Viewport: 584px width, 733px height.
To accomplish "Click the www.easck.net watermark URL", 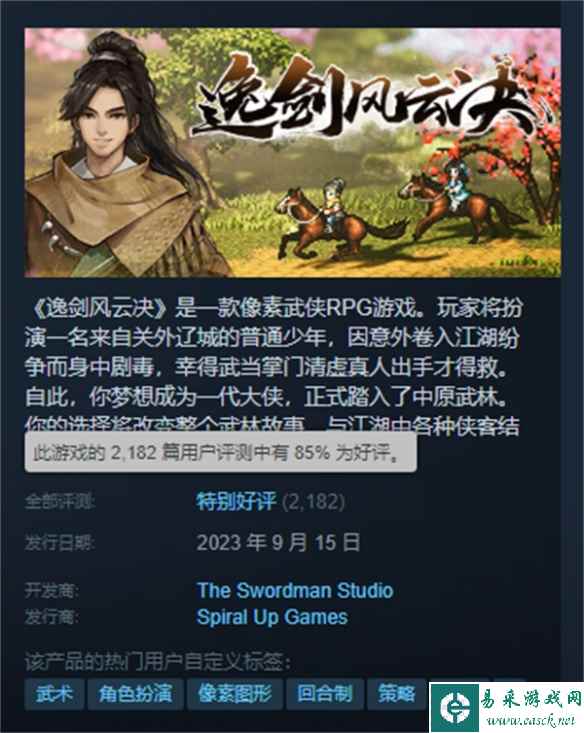I will pos(532,721).
